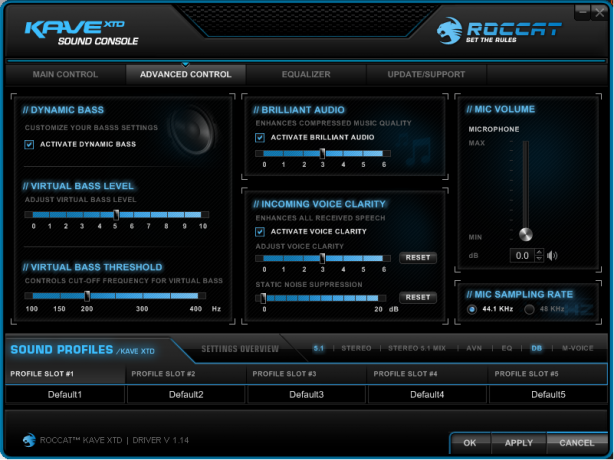Click the Driver V 1.14 version text
The image size is (614, 460).
[x=161, y=440]
